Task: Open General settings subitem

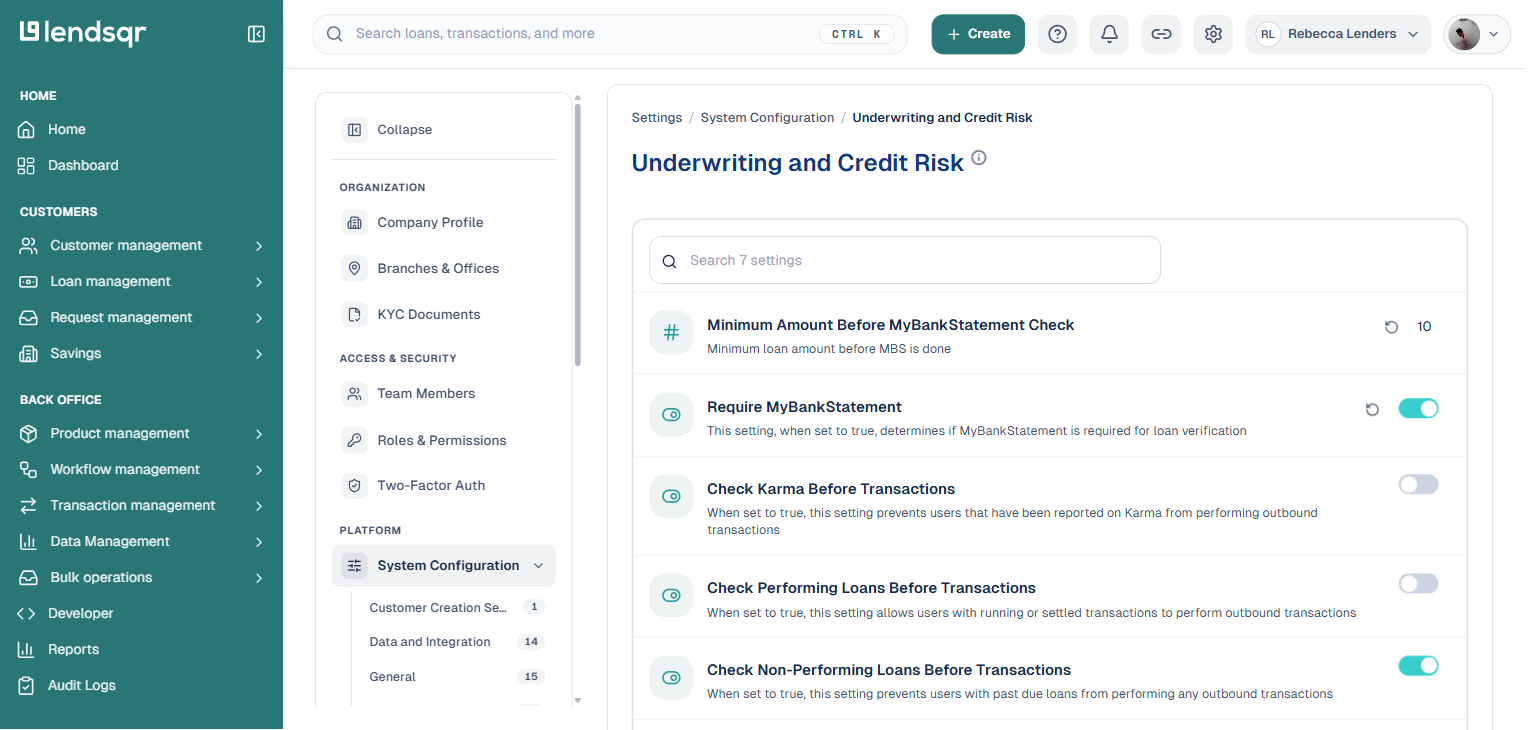Action: [x=456, y=677]
